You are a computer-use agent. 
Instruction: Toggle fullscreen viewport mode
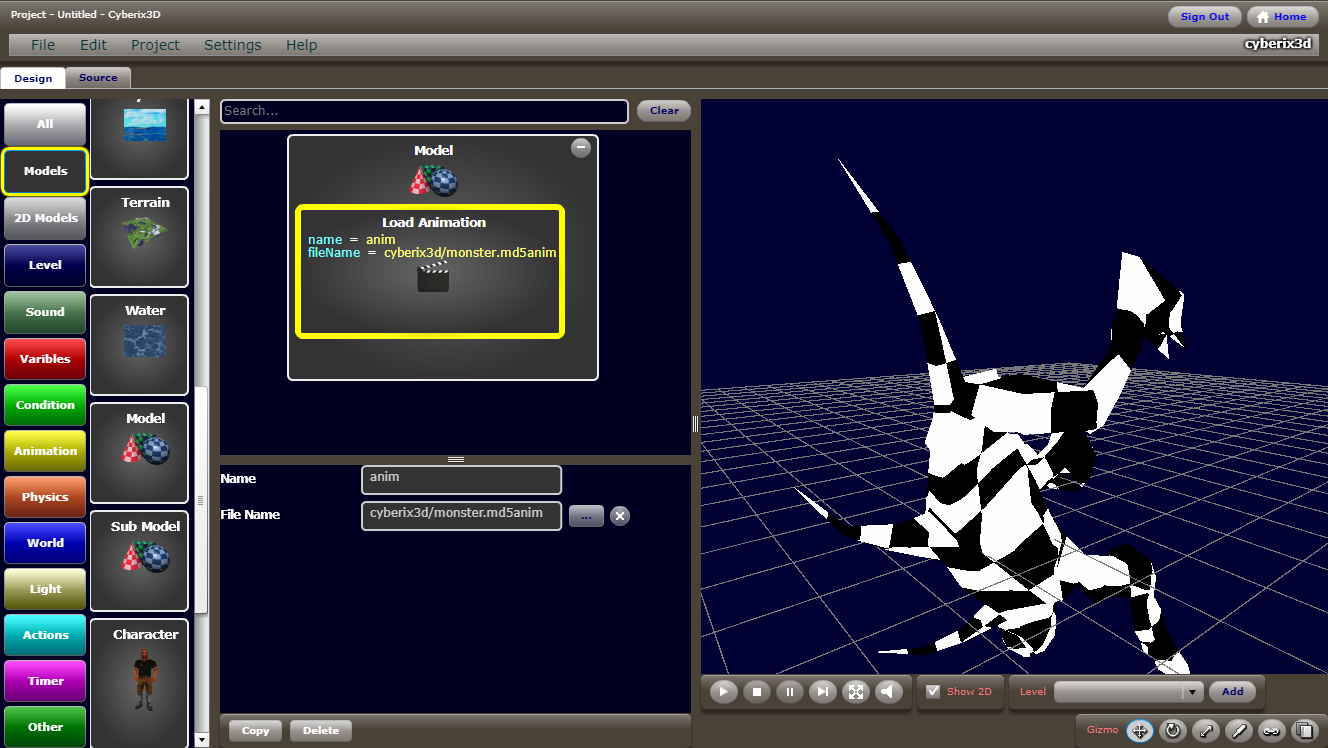pyautogui.click(x=855, y=691)
